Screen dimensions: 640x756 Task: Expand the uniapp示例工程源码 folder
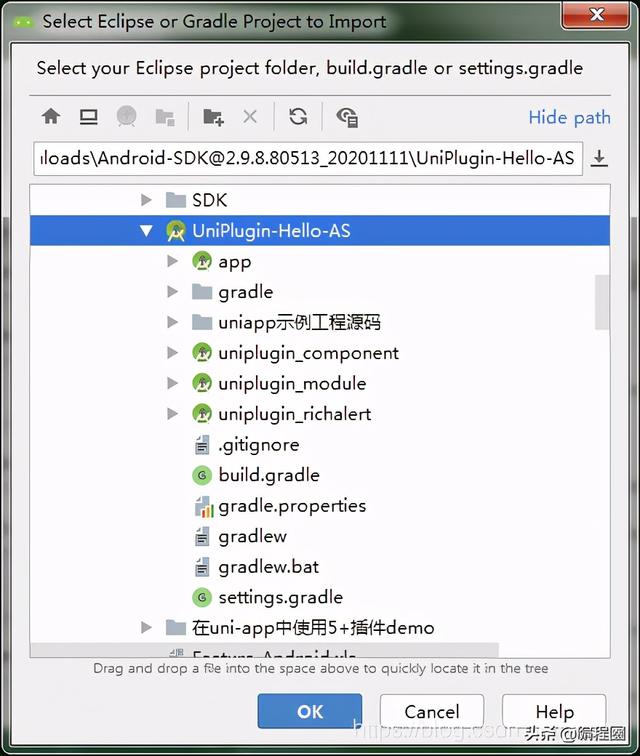pyautogui.click(x=172, y=322)
